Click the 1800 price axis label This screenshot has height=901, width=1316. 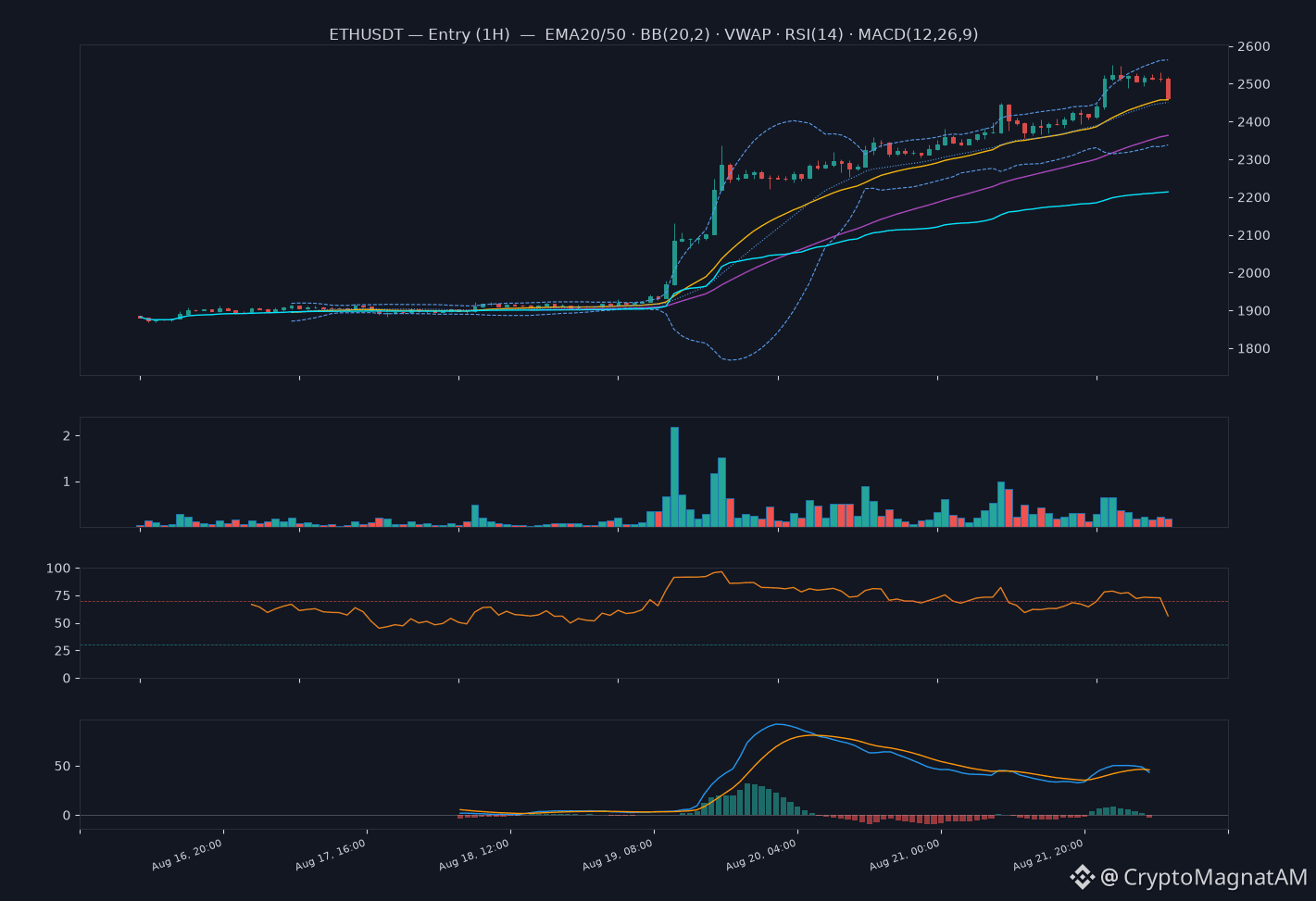click(x=1252, y=349)
